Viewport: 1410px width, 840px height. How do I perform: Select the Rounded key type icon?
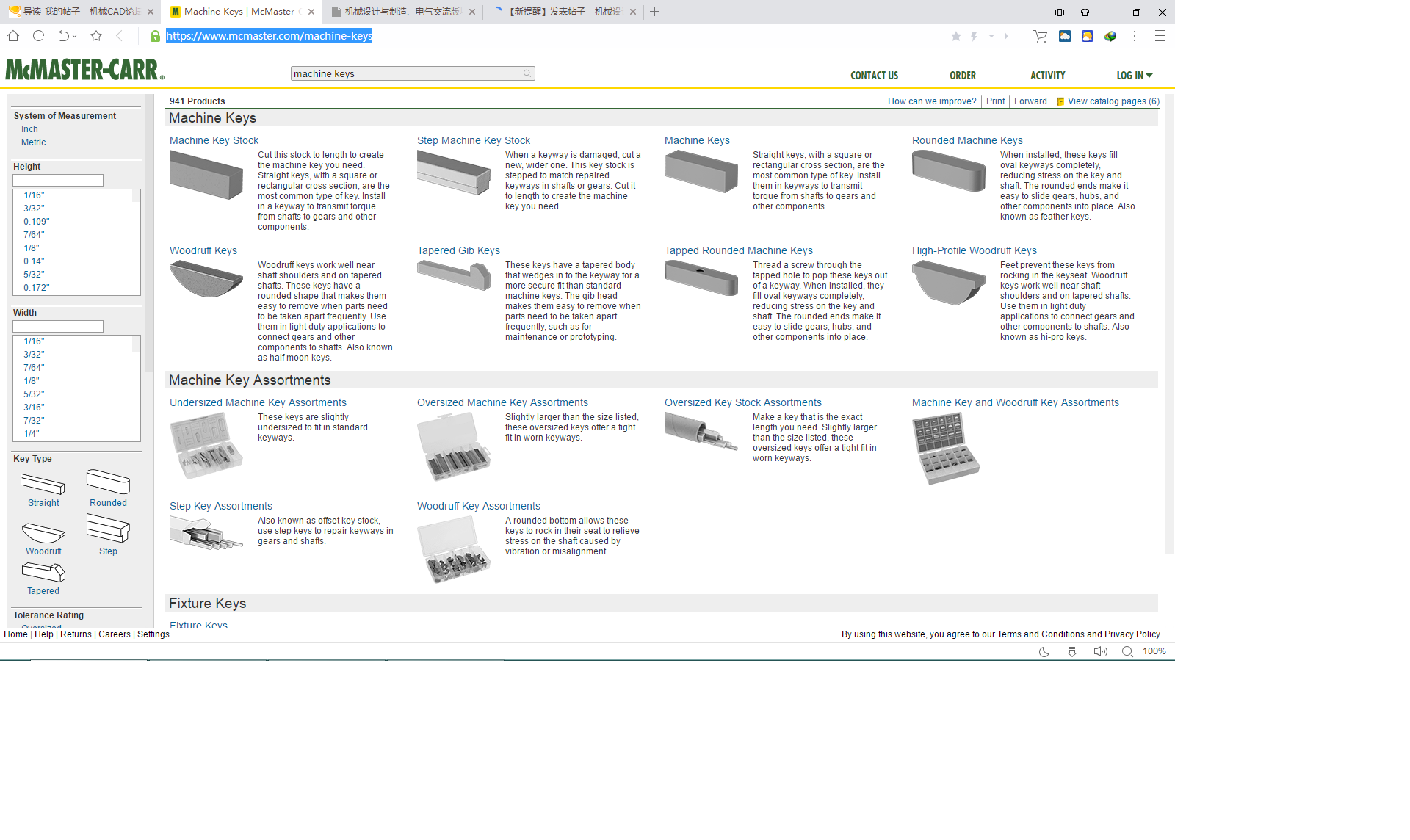108,482
